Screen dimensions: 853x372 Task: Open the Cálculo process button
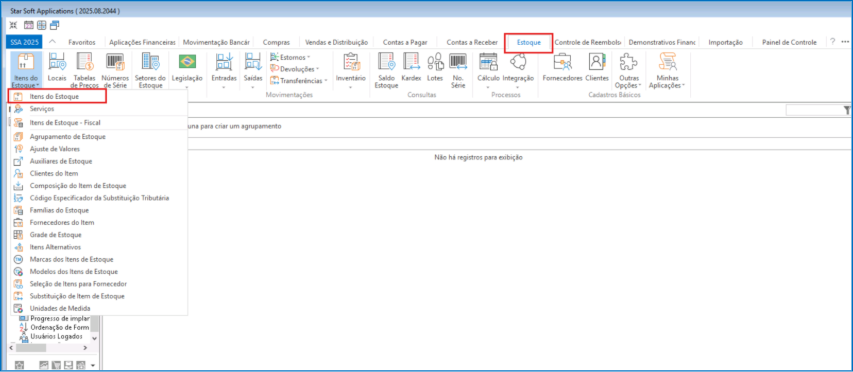(488, 69)
